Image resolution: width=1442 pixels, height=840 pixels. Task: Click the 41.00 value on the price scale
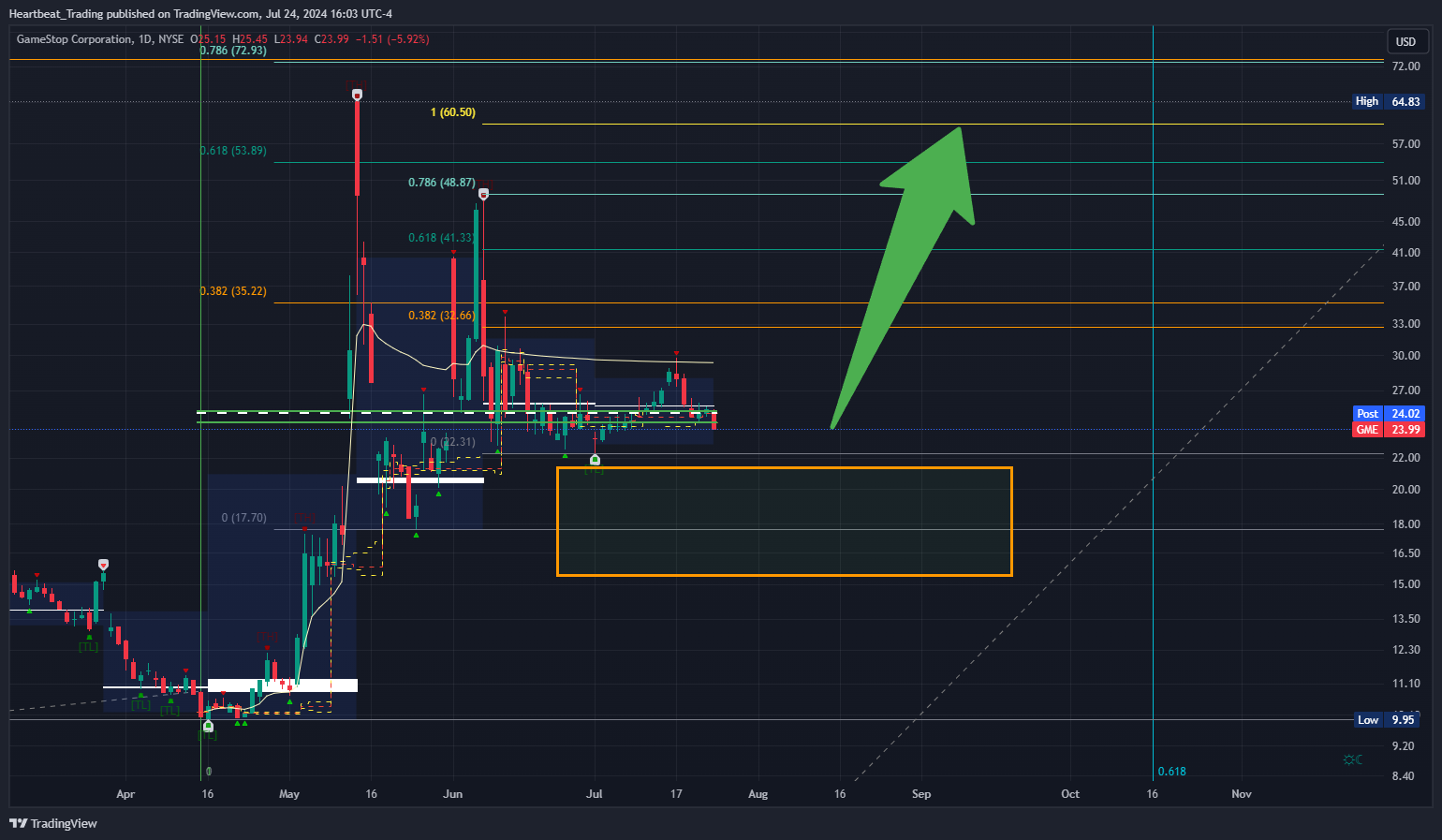point(1406,253)
